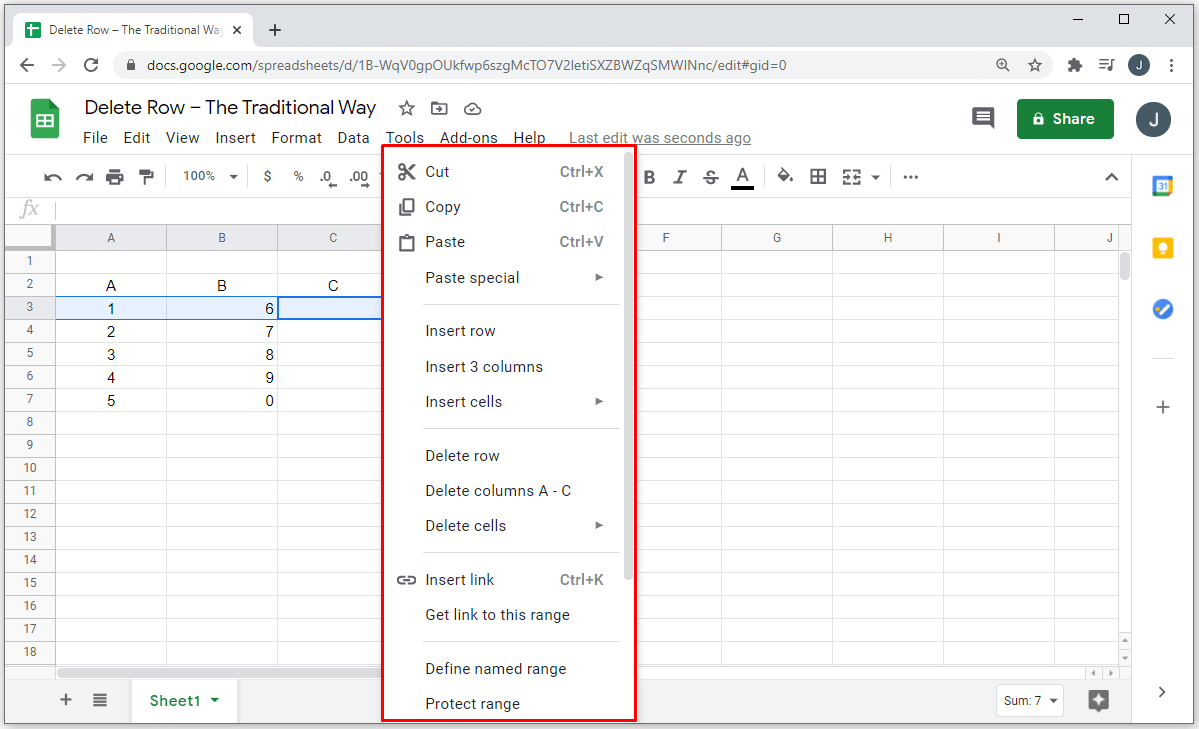Image resolution: width=1199 pixels, height=729 pixels.
Task: Toggle Strikethrough formatting
Action: tap(711, 177)
